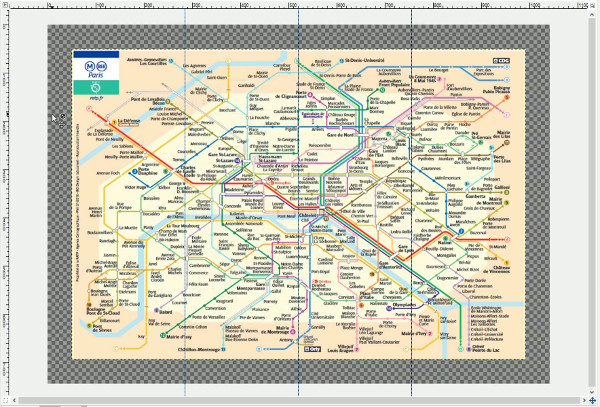Click the Gare Montparnasse station label
The image size is (600, 407).
point(251,286)
